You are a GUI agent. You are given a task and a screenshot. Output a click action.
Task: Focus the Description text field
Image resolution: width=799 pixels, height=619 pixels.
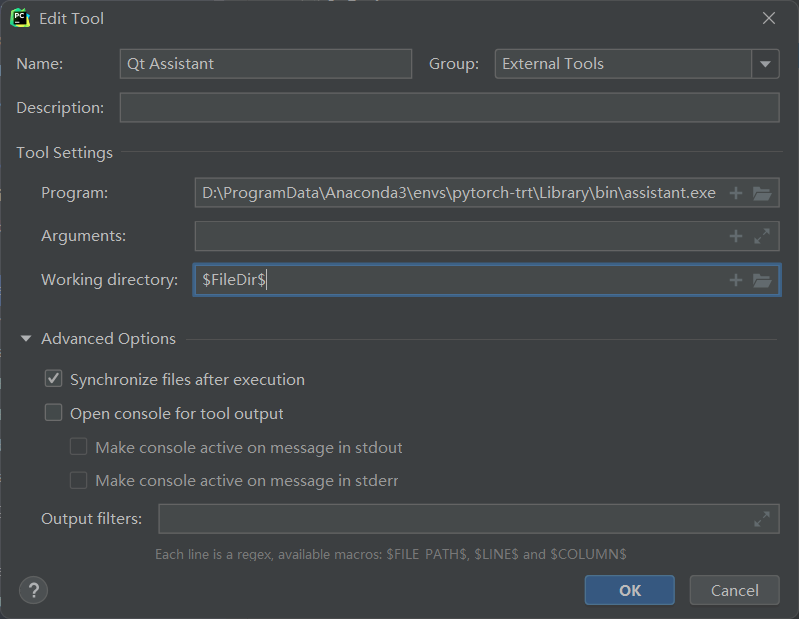pos(449,108)
